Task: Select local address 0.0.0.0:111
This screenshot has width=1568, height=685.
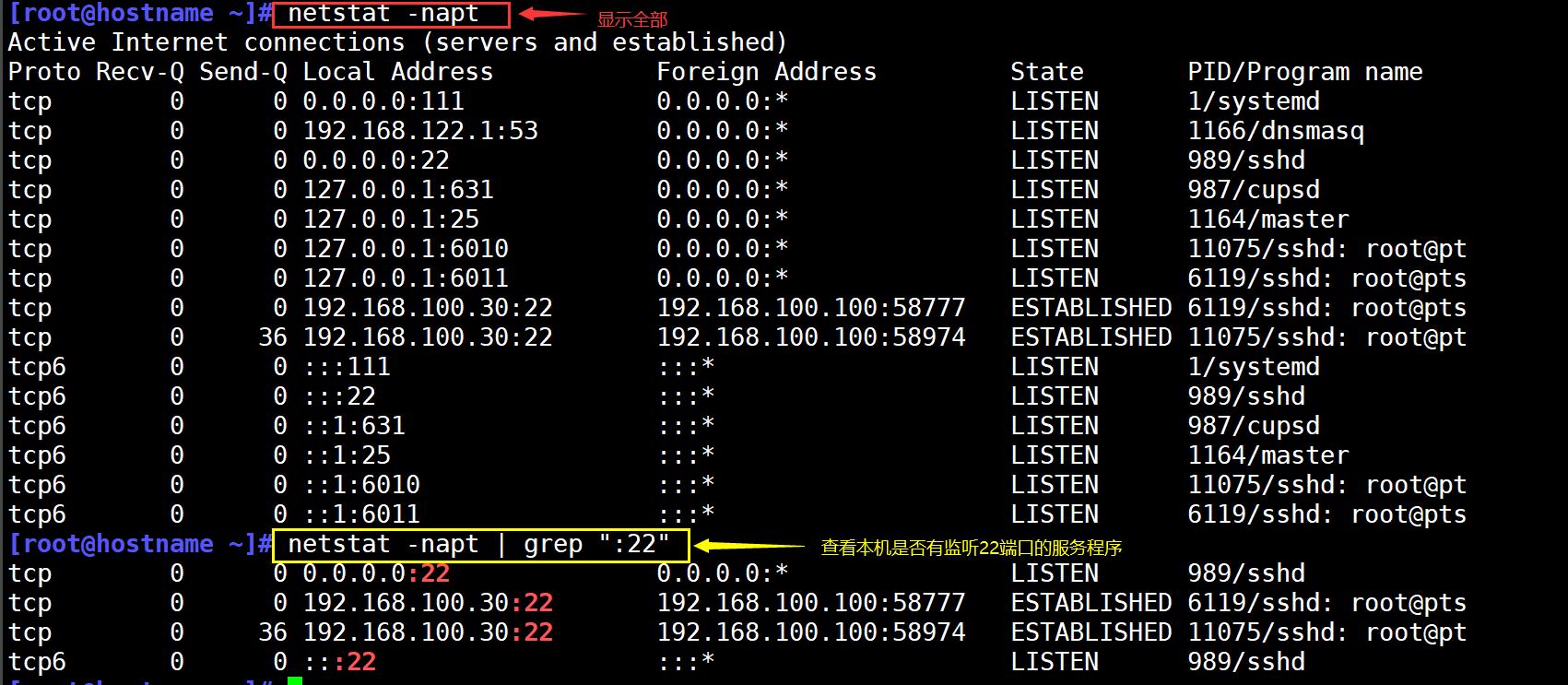Action: 383,101
